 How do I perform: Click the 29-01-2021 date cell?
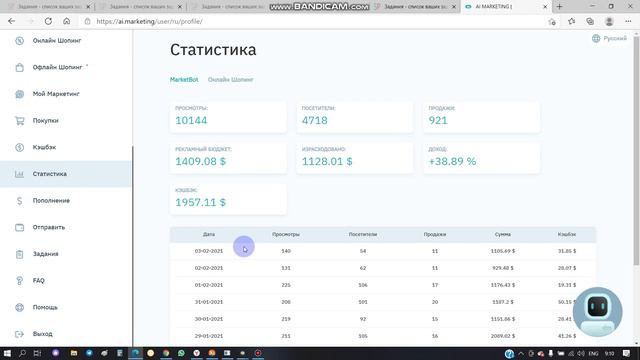click(209, 336)
